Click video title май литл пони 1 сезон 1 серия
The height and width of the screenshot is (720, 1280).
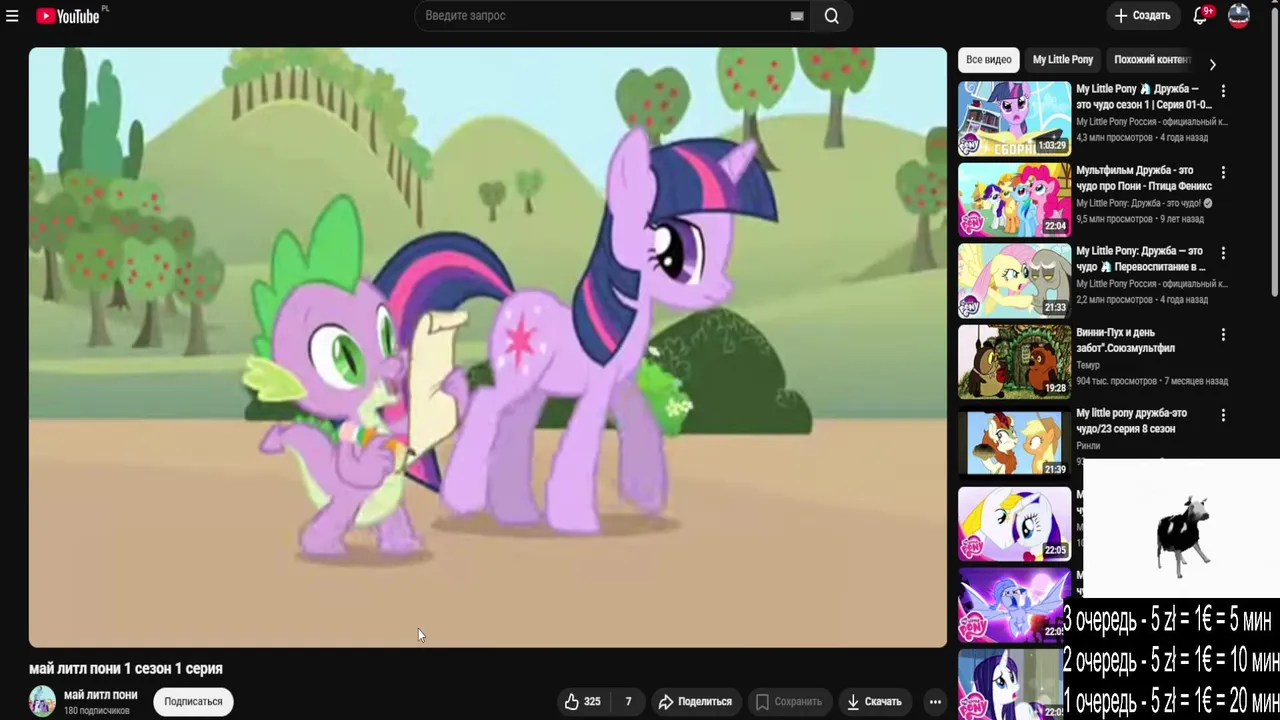coord(126,669)
